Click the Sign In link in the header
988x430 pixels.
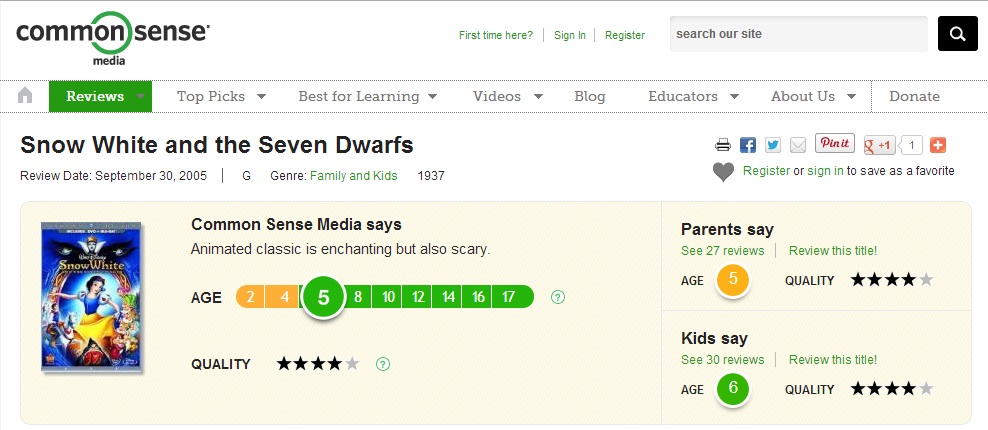pyautogui.click(x=570, y=35)
